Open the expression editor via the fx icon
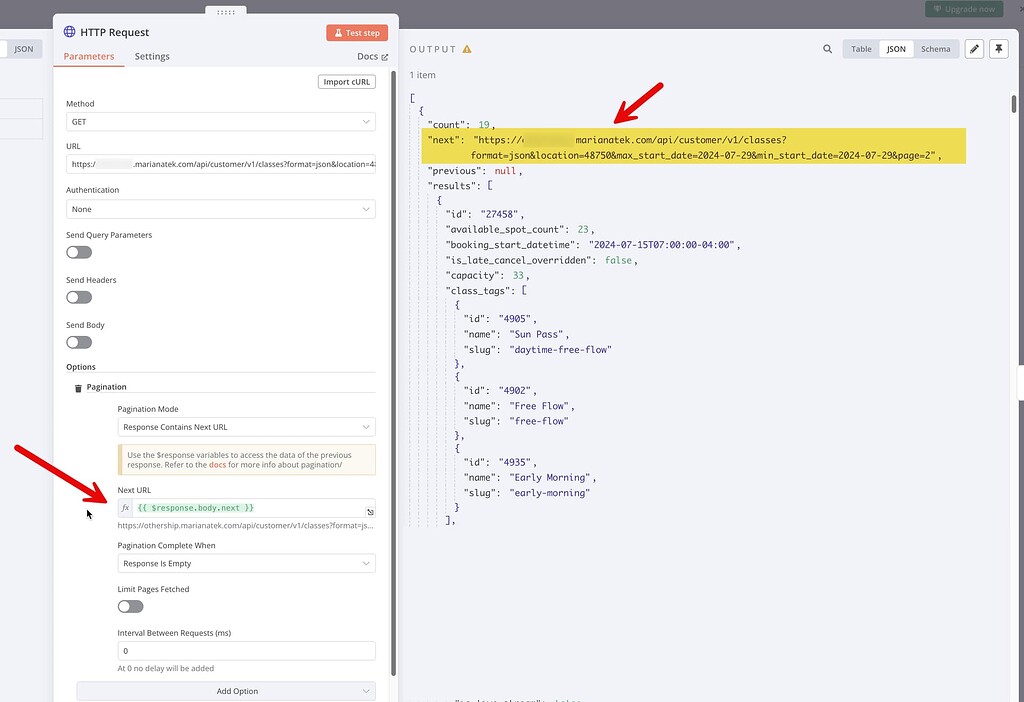Viewport: 1024px width, 702px height. pos(126,508)
